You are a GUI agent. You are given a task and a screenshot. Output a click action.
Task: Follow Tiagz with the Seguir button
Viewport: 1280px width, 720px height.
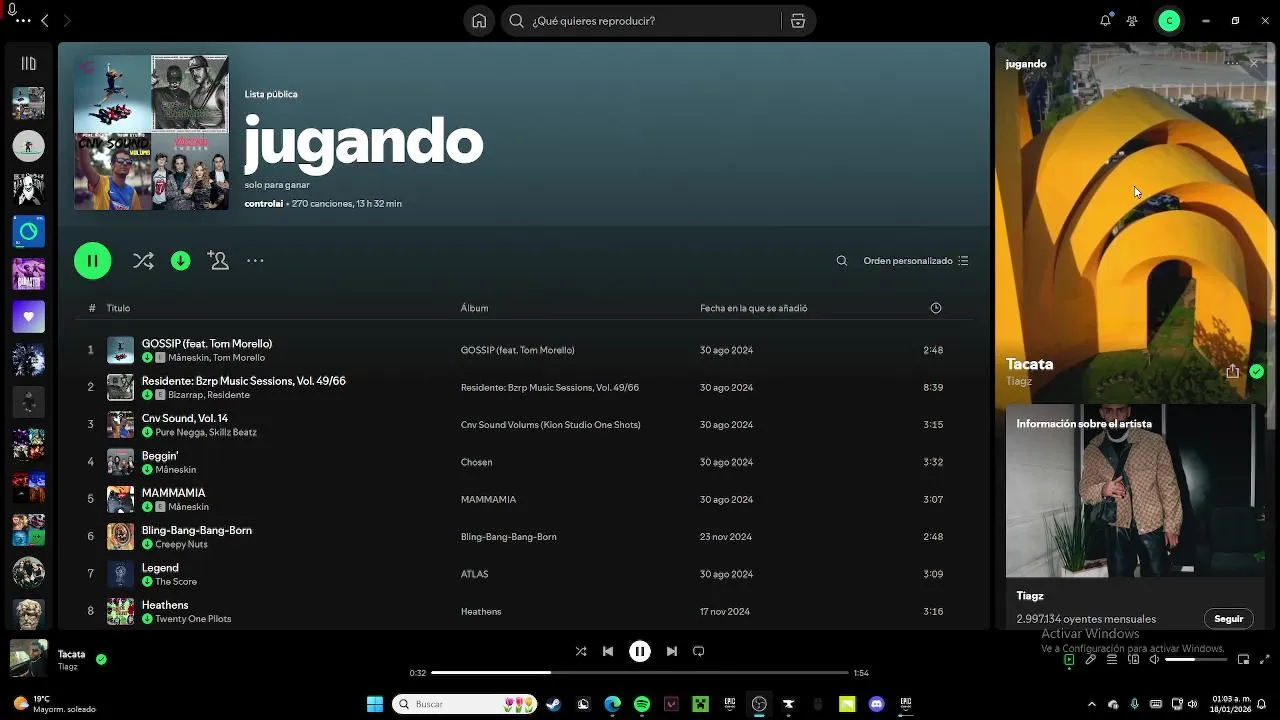pos(1228,619)
